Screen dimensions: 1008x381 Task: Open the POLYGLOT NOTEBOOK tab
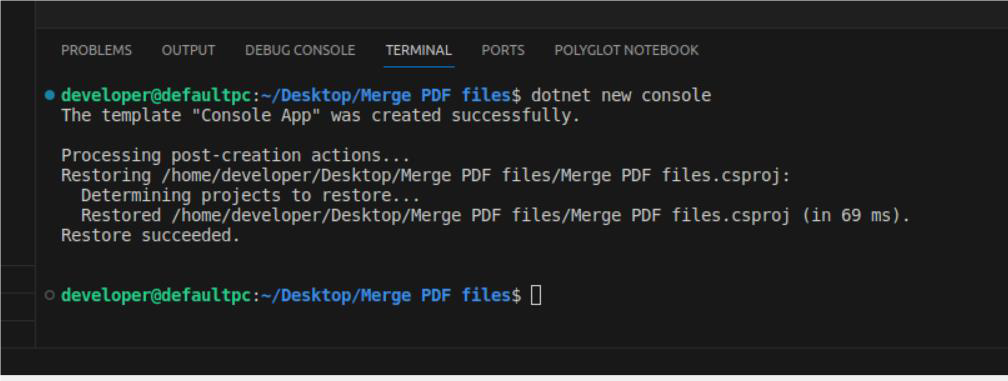pyautogui.click(x=626, y=50)
